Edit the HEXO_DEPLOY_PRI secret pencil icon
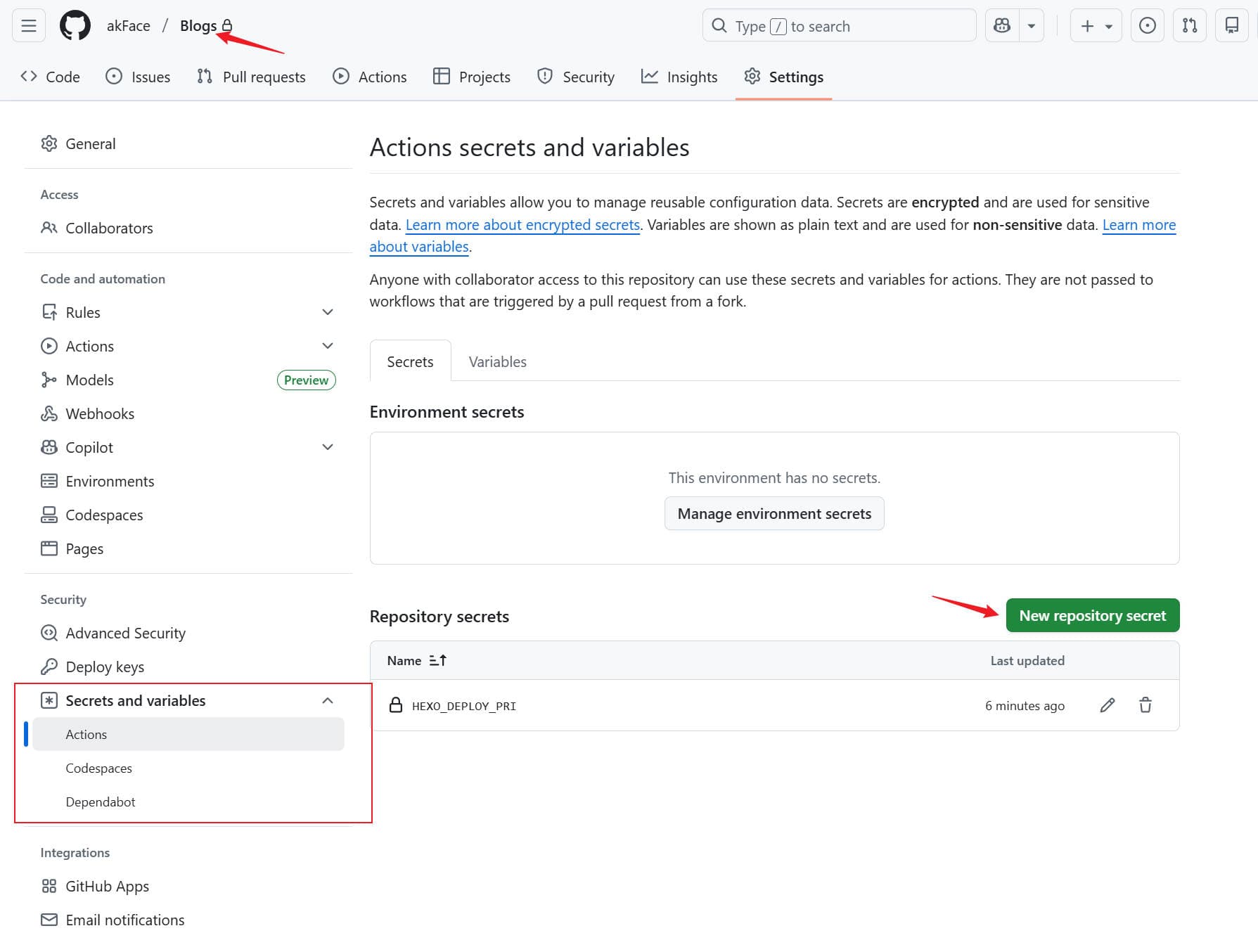The height and width of the screenshot is (952, 1258). [x=1107, y=705]
